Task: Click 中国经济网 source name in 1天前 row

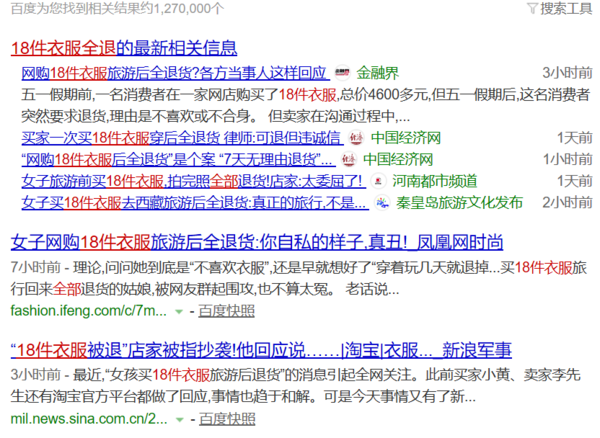Action: coord(406,138)
